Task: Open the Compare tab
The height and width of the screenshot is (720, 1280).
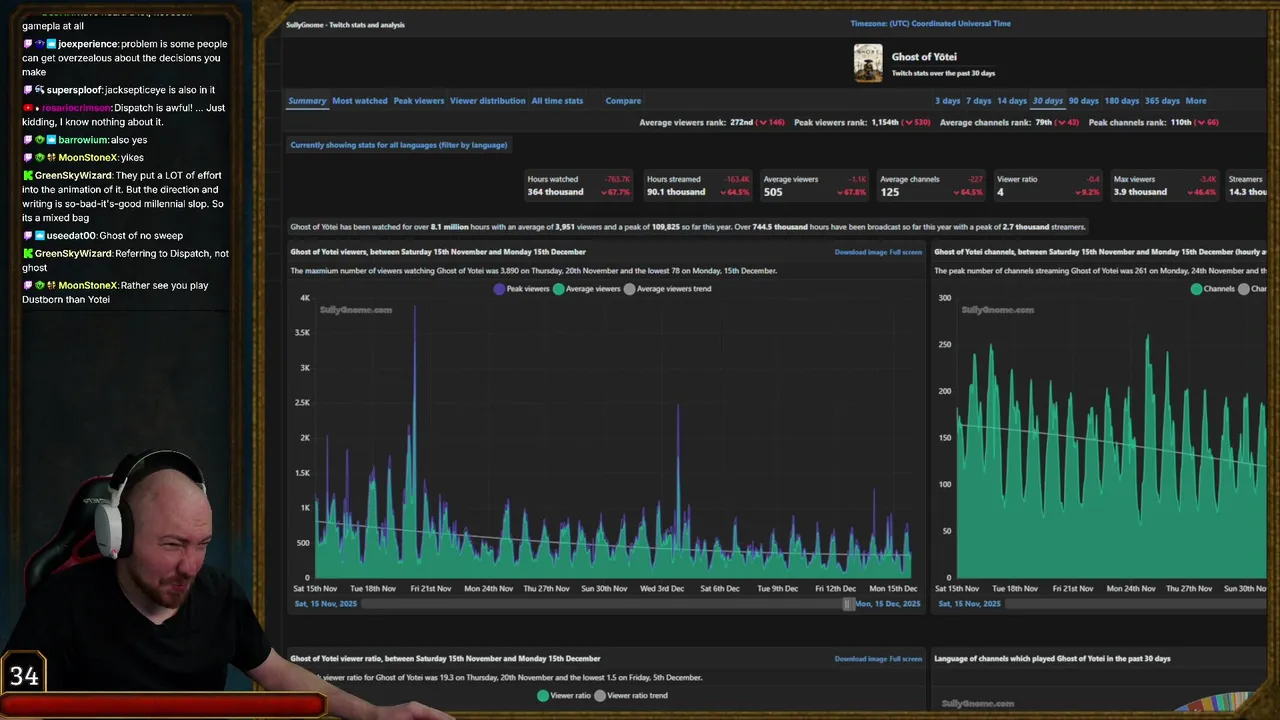Action: [623, 101]
